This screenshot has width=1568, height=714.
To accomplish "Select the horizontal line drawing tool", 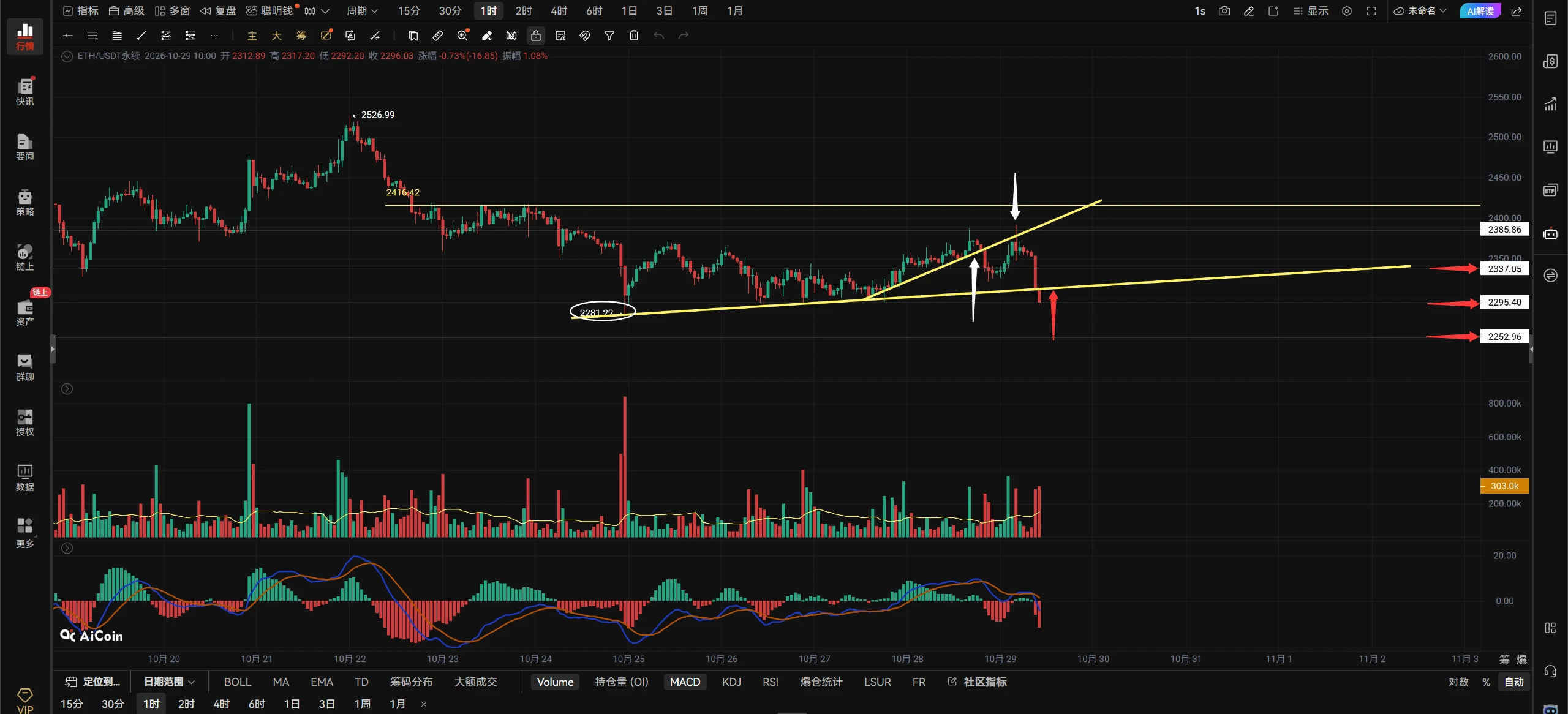I will (x=68, y=36).
